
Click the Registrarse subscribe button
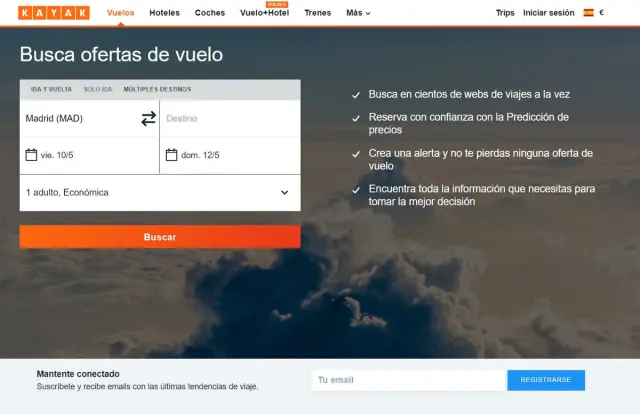(545, 380)
